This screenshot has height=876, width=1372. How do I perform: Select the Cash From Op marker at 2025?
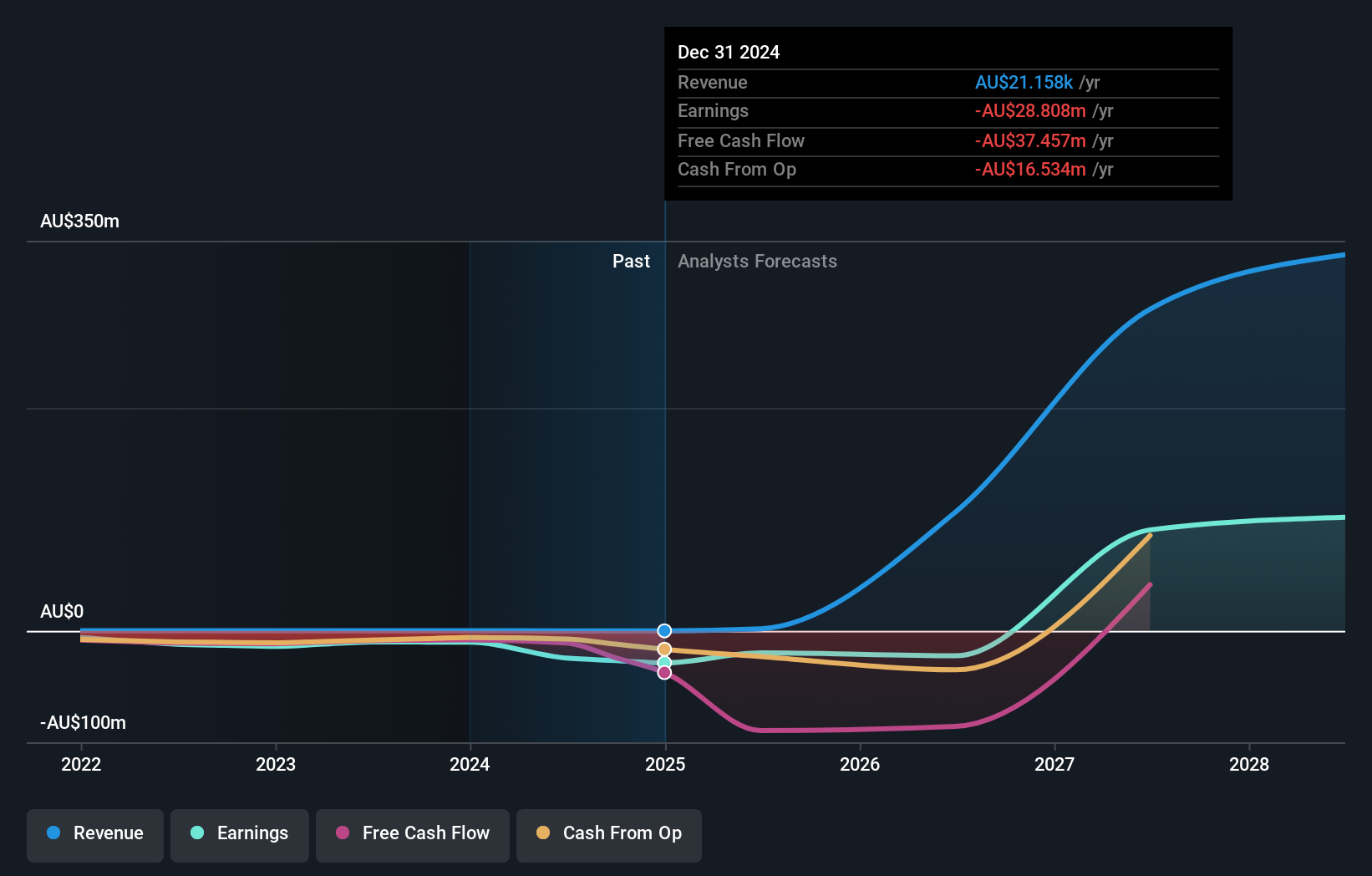[x=664, y=649]
